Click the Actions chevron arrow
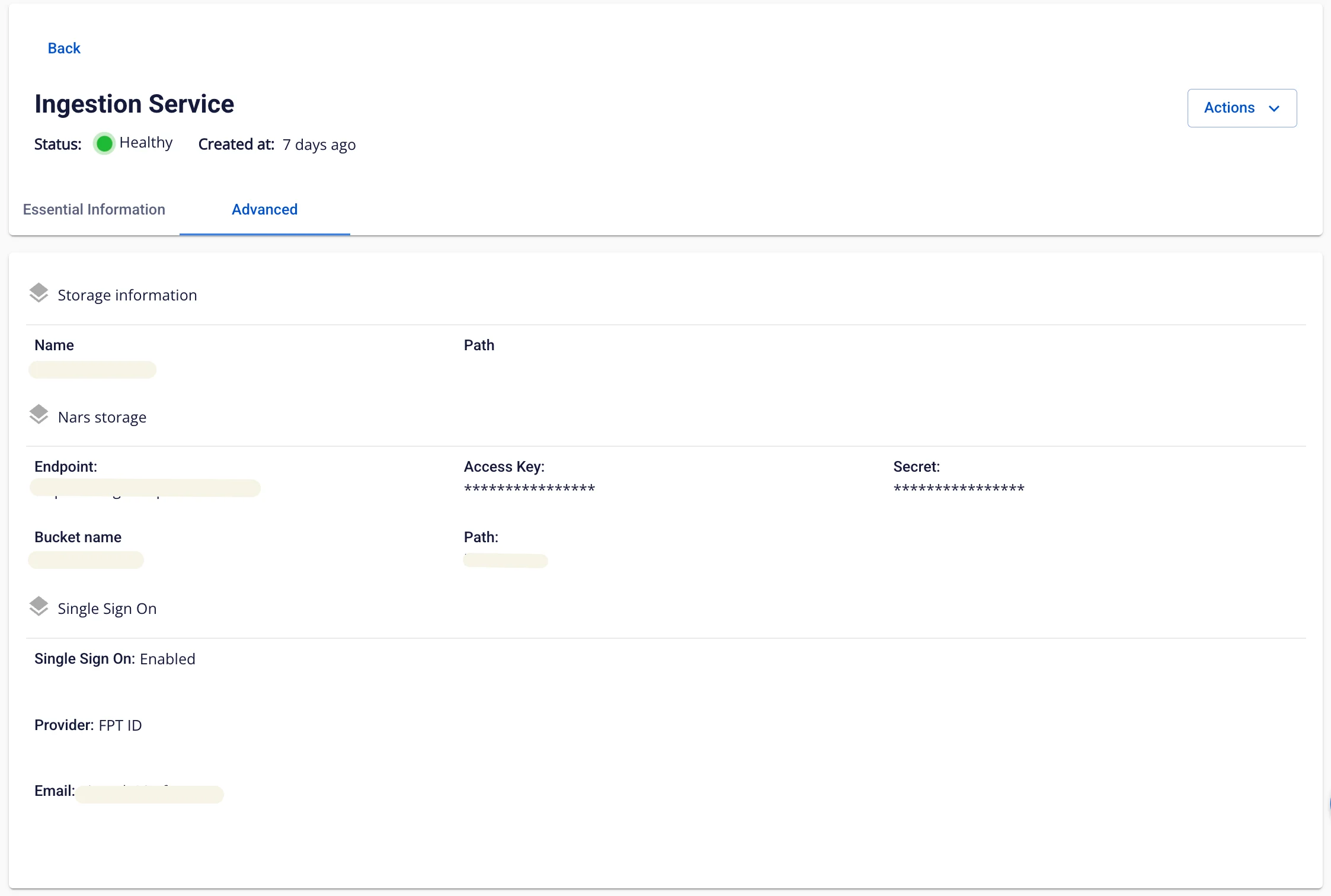The image size is (1331, 896). 1274,108
